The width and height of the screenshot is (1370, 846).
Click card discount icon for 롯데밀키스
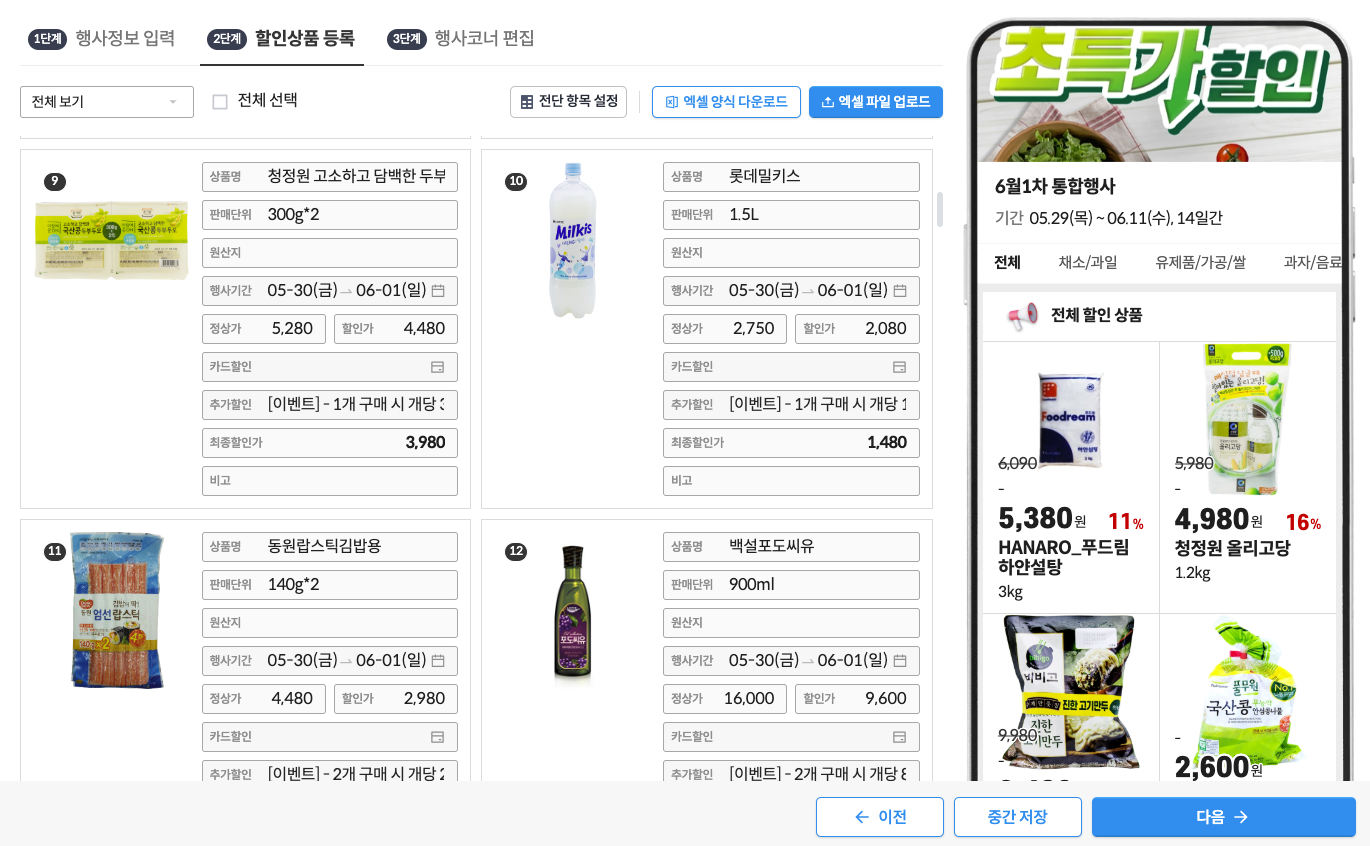899,367
